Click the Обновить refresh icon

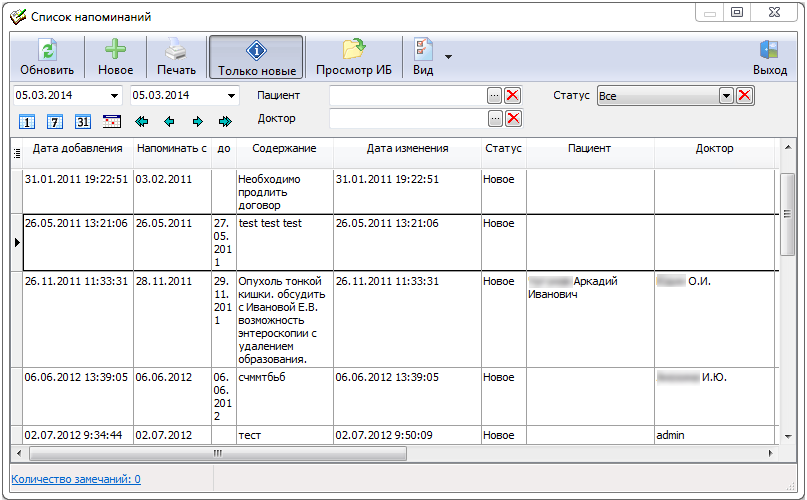click(47, 50)
